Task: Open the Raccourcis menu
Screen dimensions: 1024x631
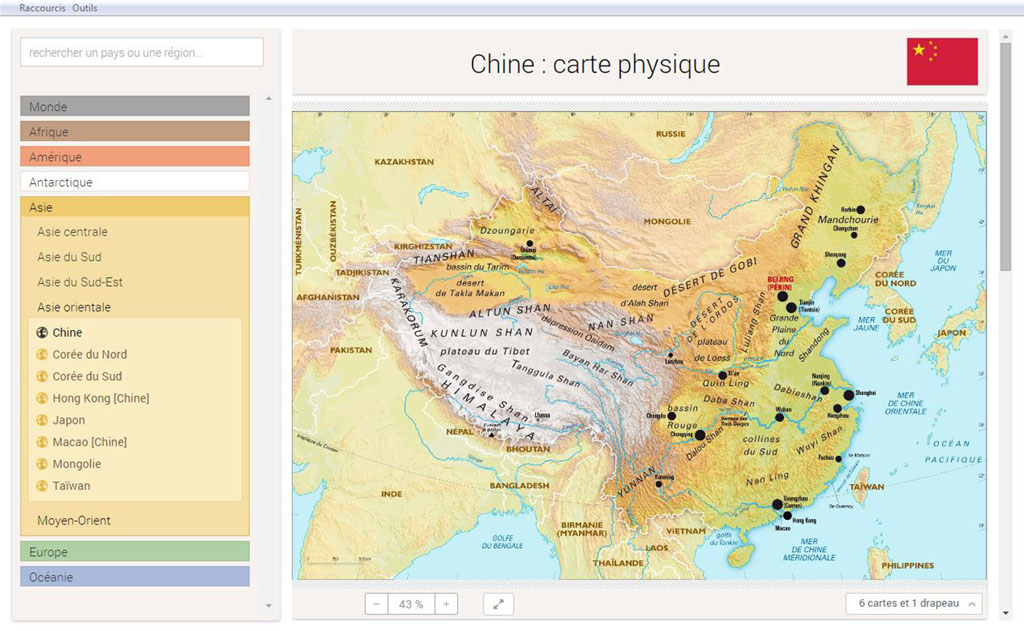Action: tap(42, 8)
